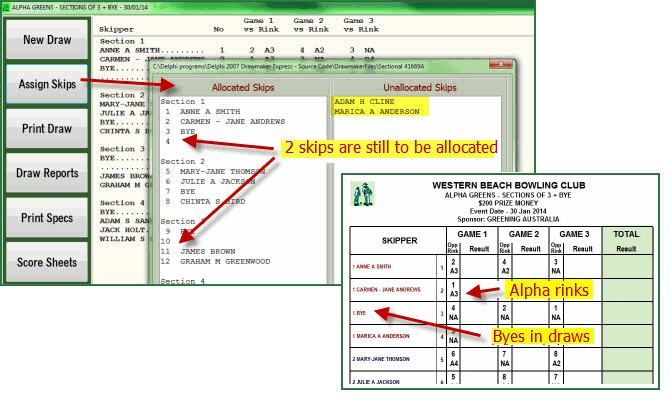
Task: Click MARY-JANE THOMSON on score sheet
Action: (x=381, y=359)
